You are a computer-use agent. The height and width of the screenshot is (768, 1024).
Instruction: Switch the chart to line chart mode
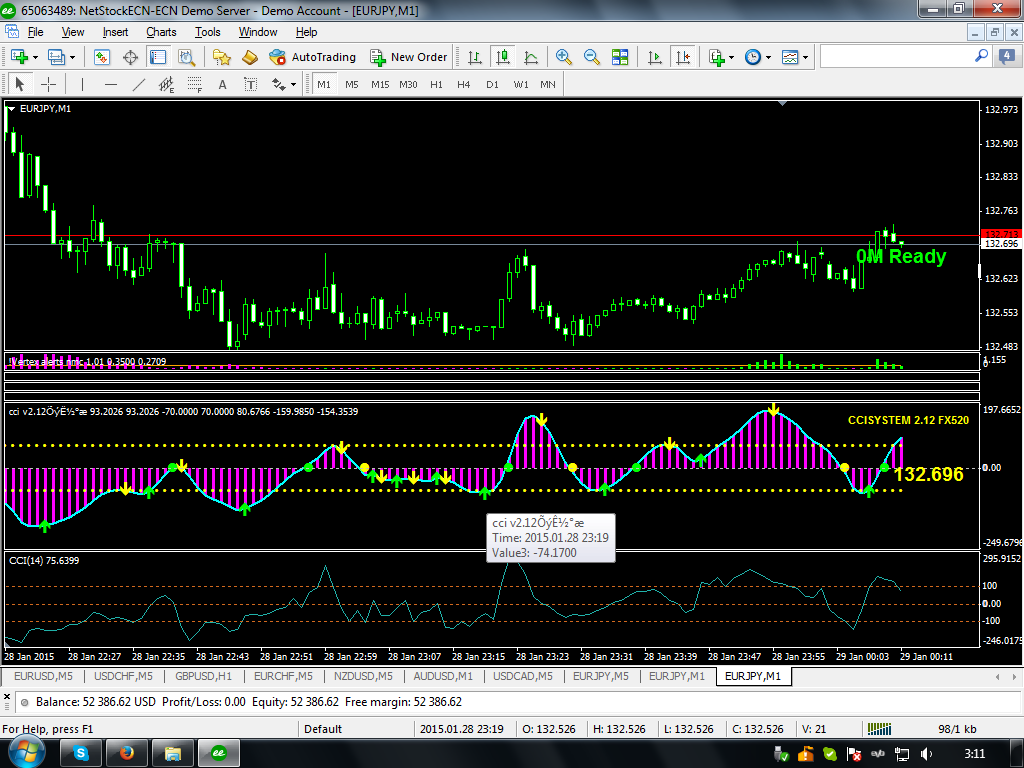click(531, 57)
